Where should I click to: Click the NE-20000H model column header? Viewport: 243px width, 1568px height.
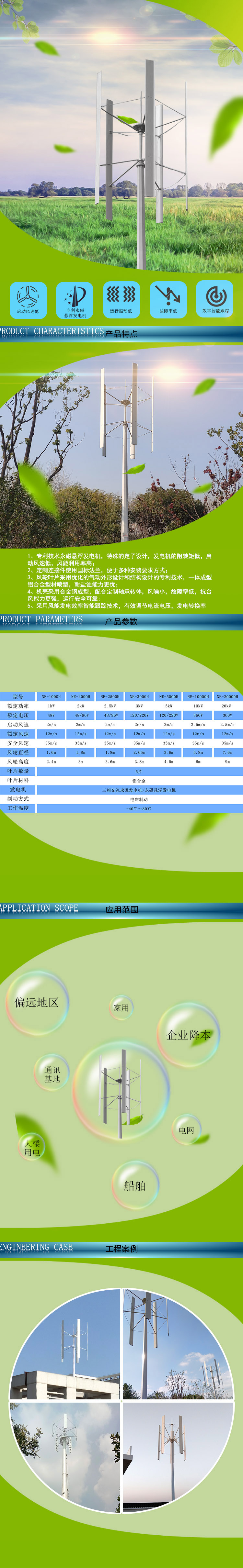[x=227, y=696]
